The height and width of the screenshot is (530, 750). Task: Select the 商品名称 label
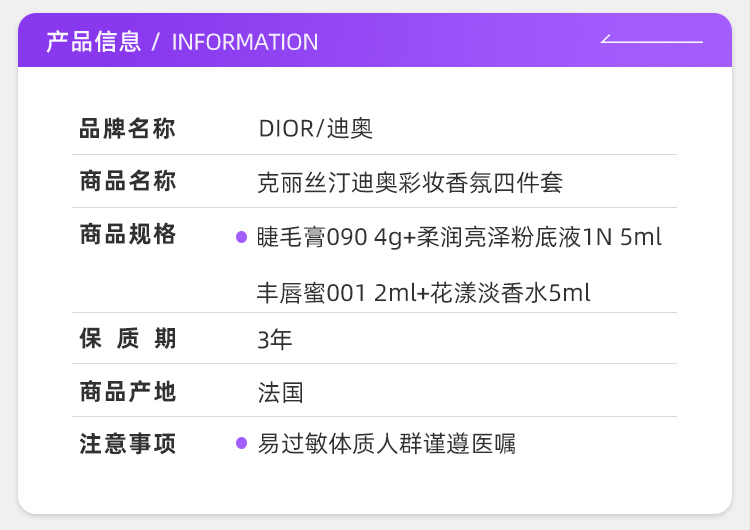[x=127, y=182]
